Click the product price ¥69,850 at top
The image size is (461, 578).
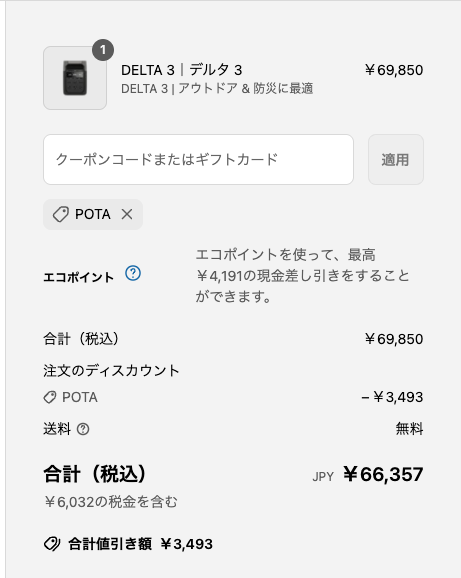(394, 70)
